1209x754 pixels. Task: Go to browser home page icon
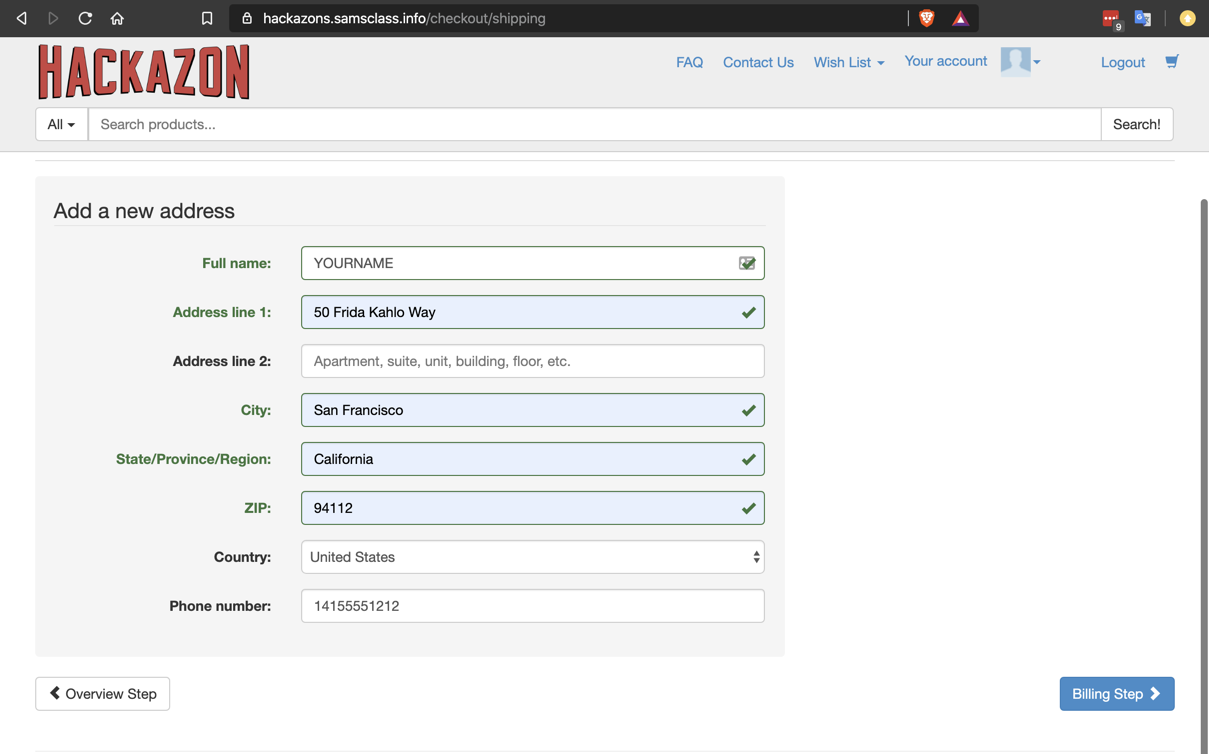pos(117,18)
